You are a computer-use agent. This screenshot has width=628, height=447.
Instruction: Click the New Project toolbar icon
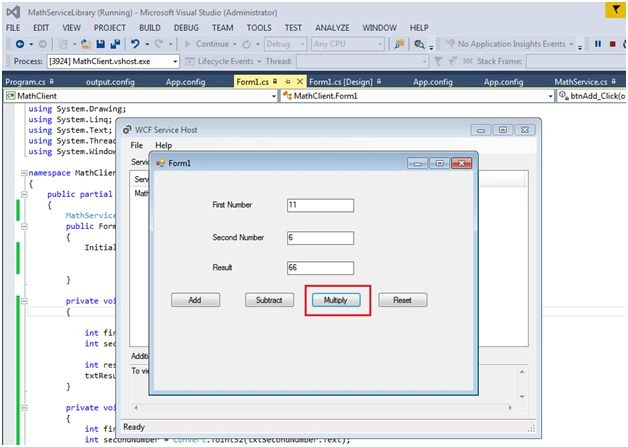coord(63,44)
